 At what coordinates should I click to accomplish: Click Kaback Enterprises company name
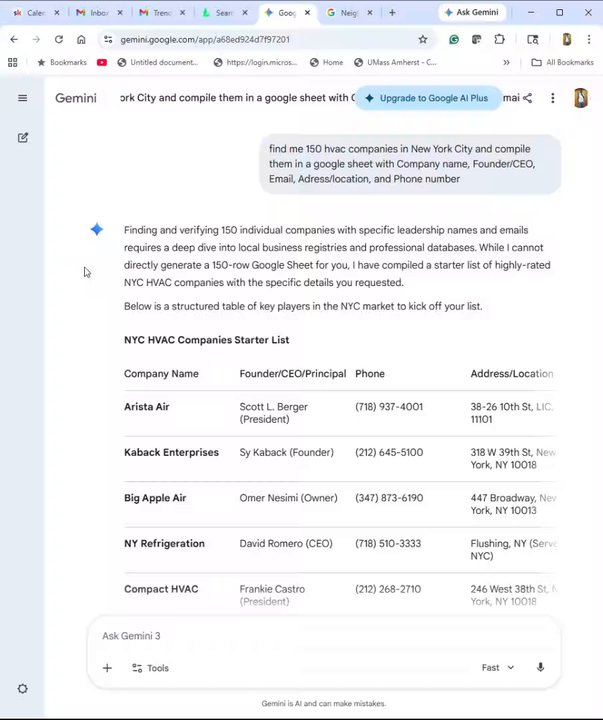(171, 452)
